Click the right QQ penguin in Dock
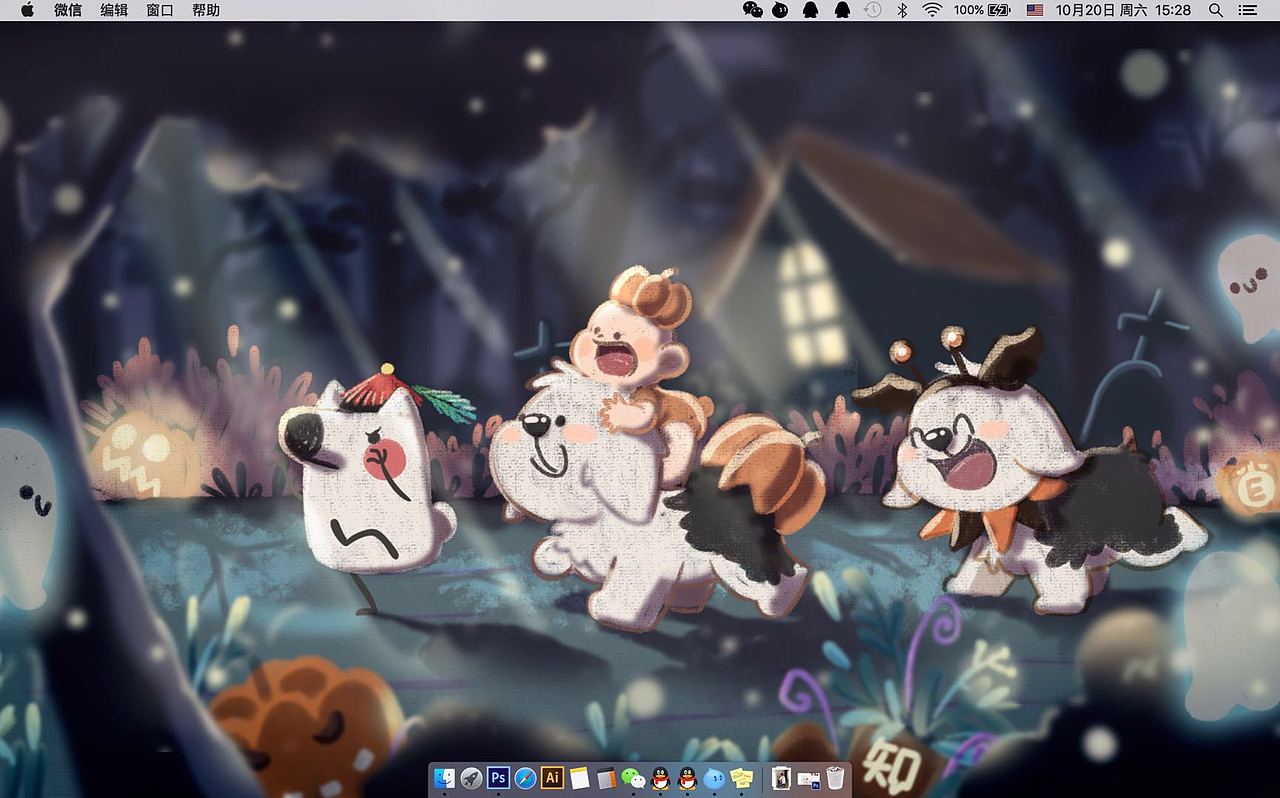1280x798 pixels. coord(687,778)
